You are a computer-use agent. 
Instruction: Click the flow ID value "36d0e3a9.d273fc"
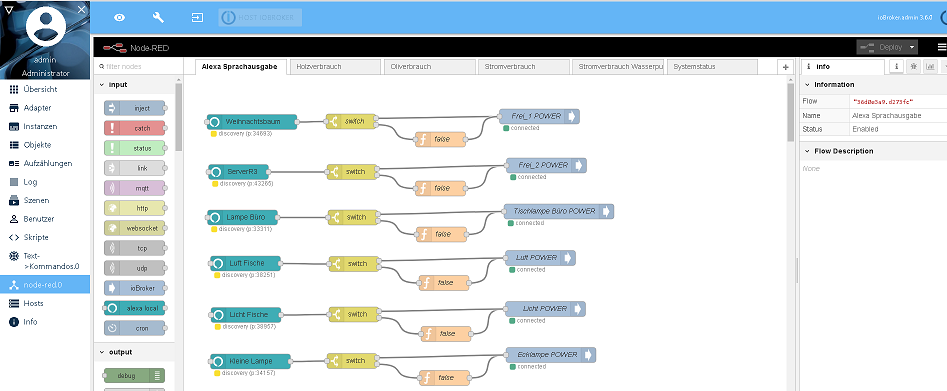pyautogui.click(x=883, y=102)
